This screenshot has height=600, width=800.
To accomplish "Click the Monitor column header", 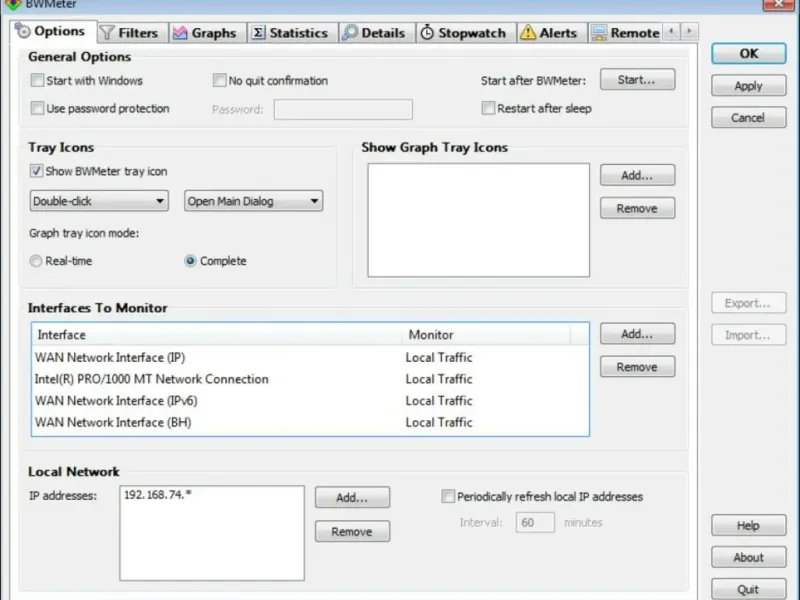I will pyautogui.click(x=486, y=335).
